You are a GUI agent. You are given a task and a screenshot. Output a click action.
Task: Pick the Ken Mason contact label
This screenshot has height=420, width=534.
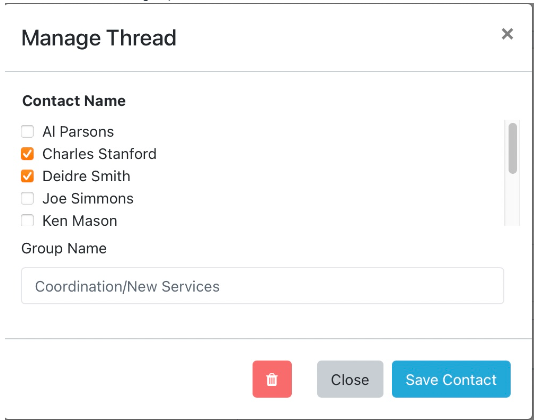point(80,221)
